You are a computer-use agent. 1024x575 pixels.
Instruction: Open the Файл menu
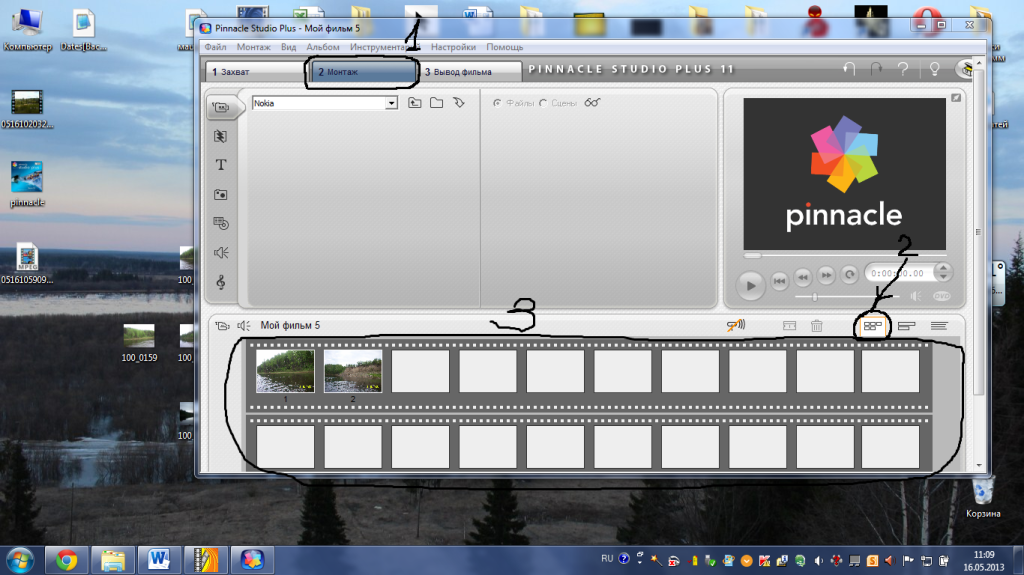[216, 47]
